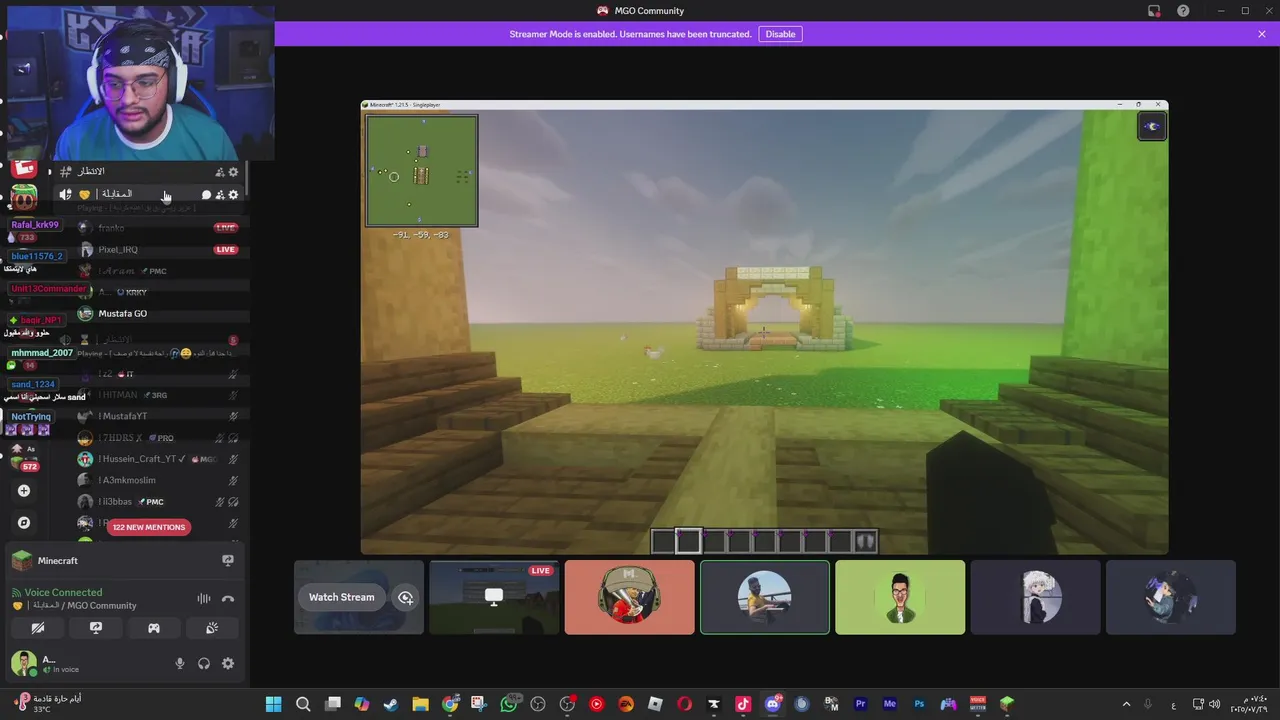This screenshot has height=720, width=1280.
Task: Share your screen from voice panel
Action: pos(96,628)
